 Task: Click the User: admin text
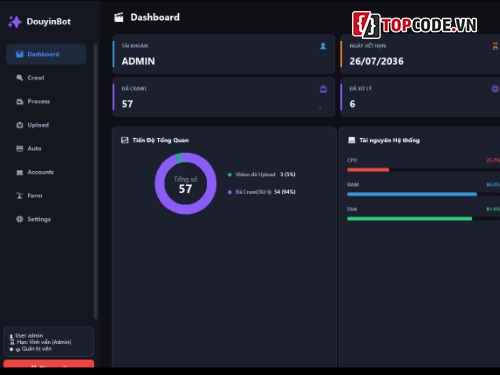click(29, 336)
